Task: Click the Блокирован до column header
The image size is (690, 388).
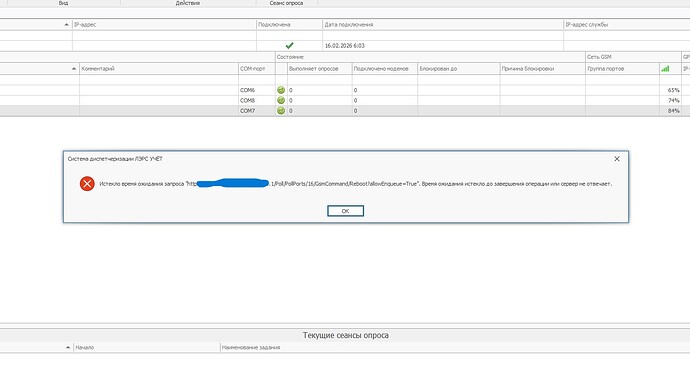Action: 459,69
